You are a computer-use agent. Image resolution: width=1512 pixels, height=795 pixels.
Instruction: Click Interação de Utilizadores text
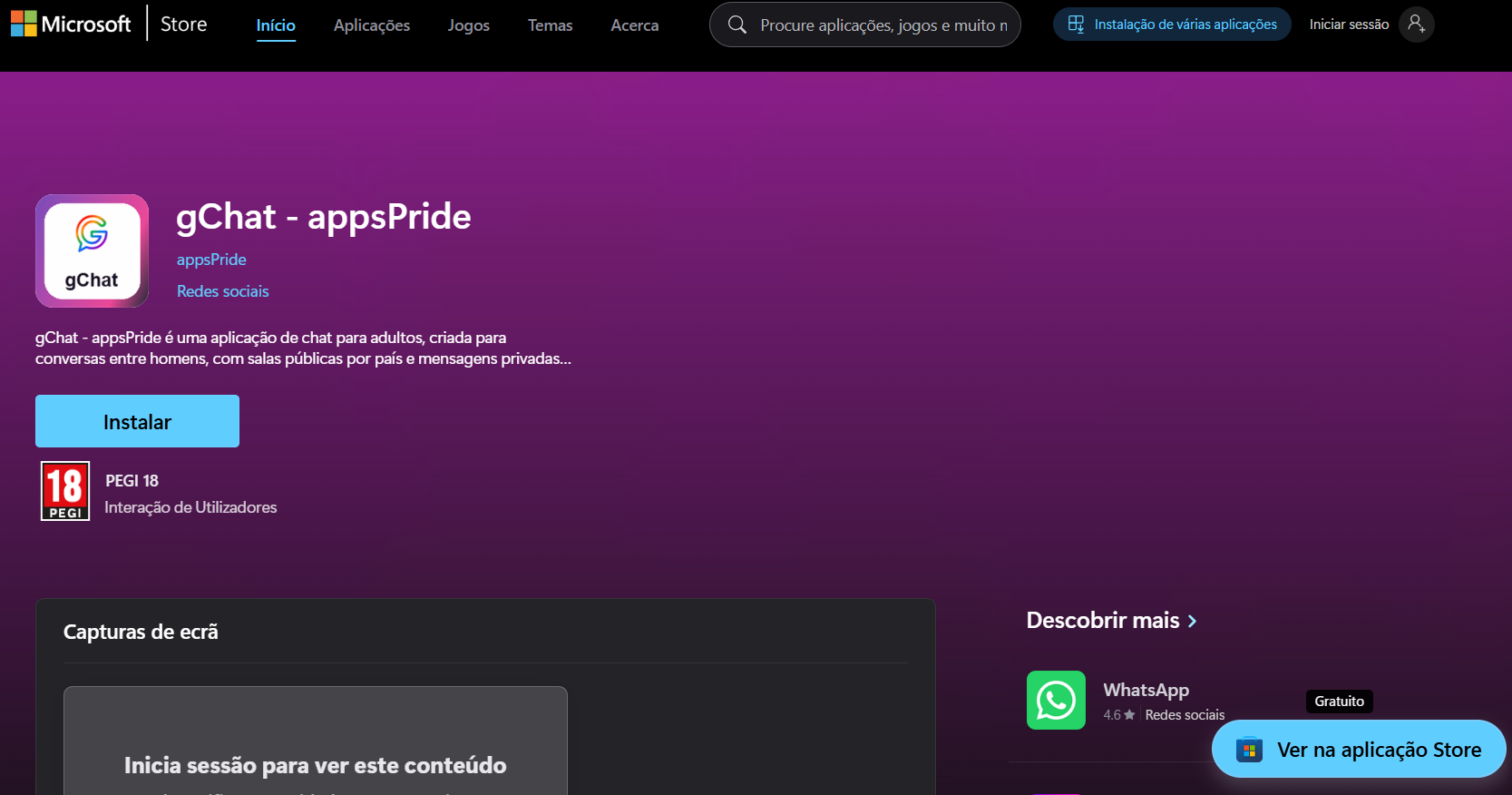point(190,507)
